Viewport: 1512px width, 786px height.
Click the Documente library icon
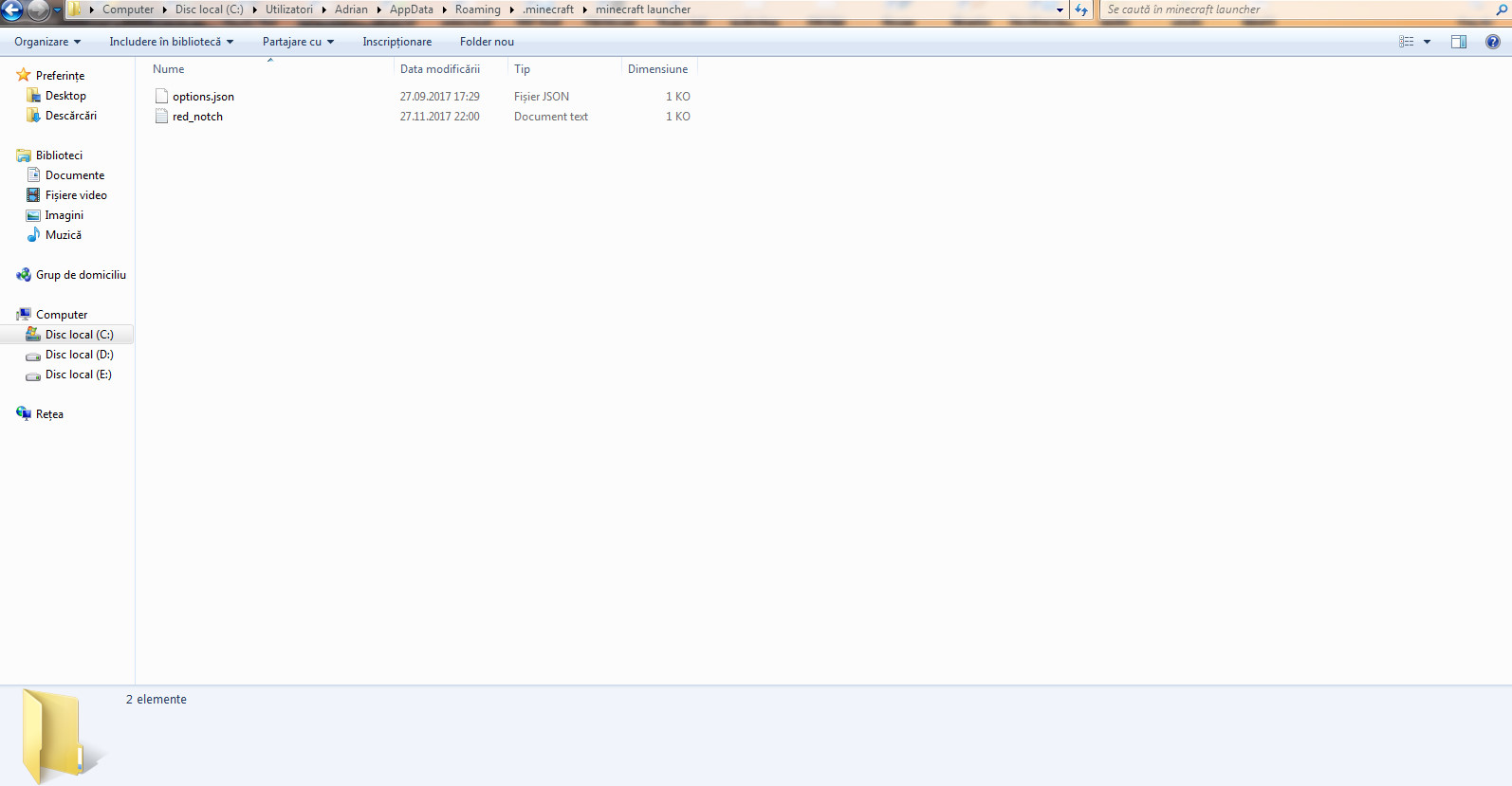33,175
